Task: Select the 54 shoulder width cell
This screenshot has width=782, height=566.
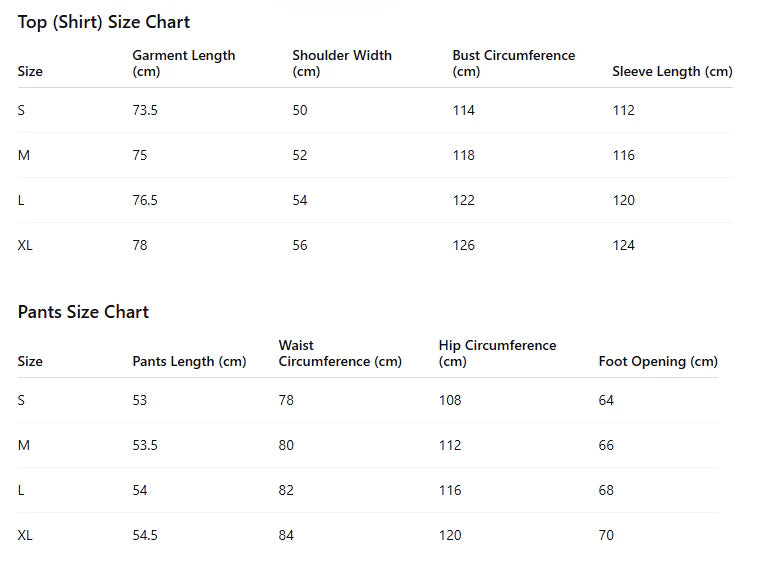Action: point(300,200)
